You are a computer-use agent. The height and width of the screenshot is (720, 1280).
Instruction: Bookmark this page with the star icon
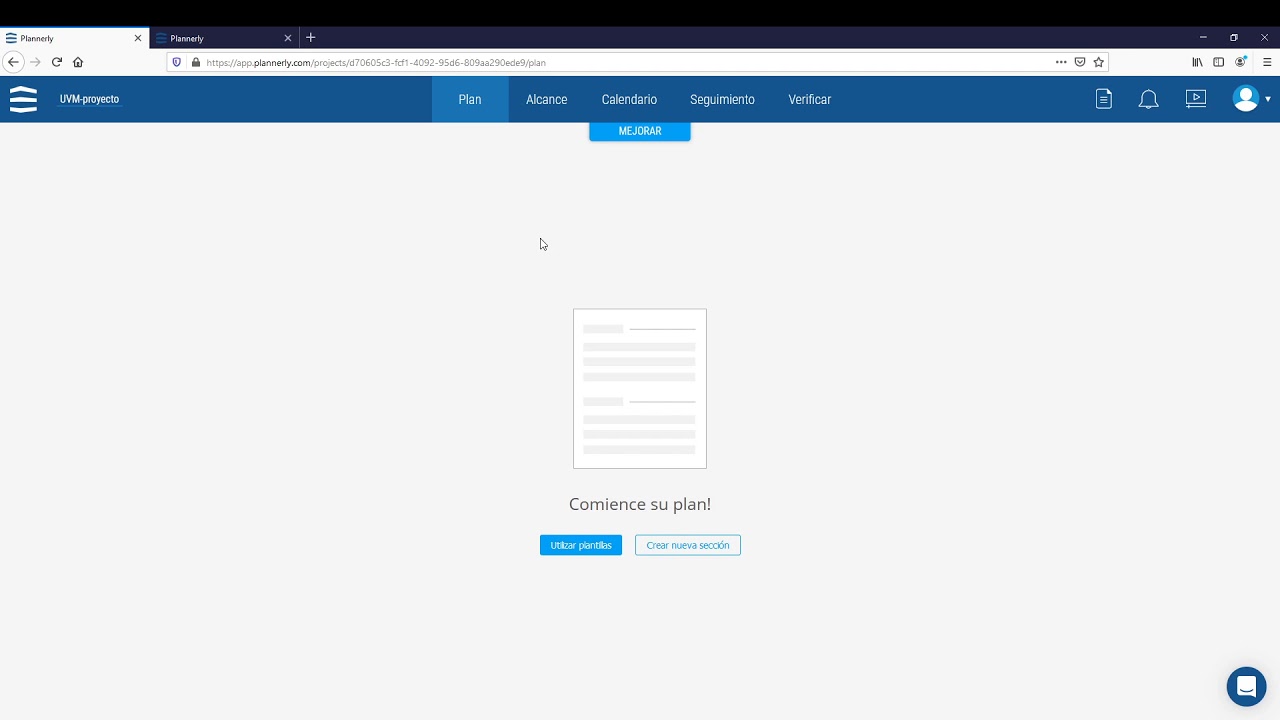(1098, 62)
